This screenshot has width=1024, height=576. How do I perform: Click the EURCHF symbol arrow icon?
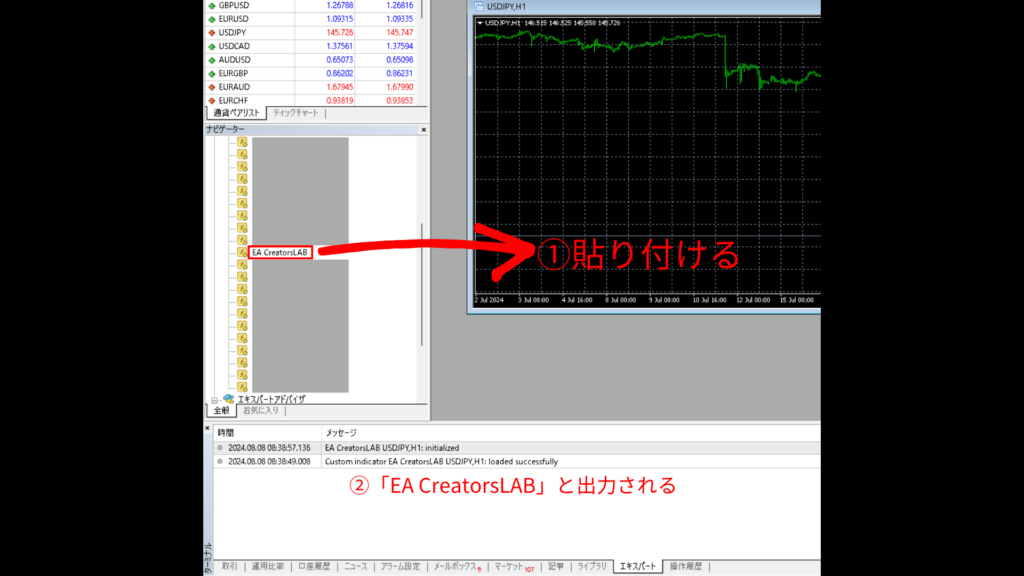coord(211,100)
